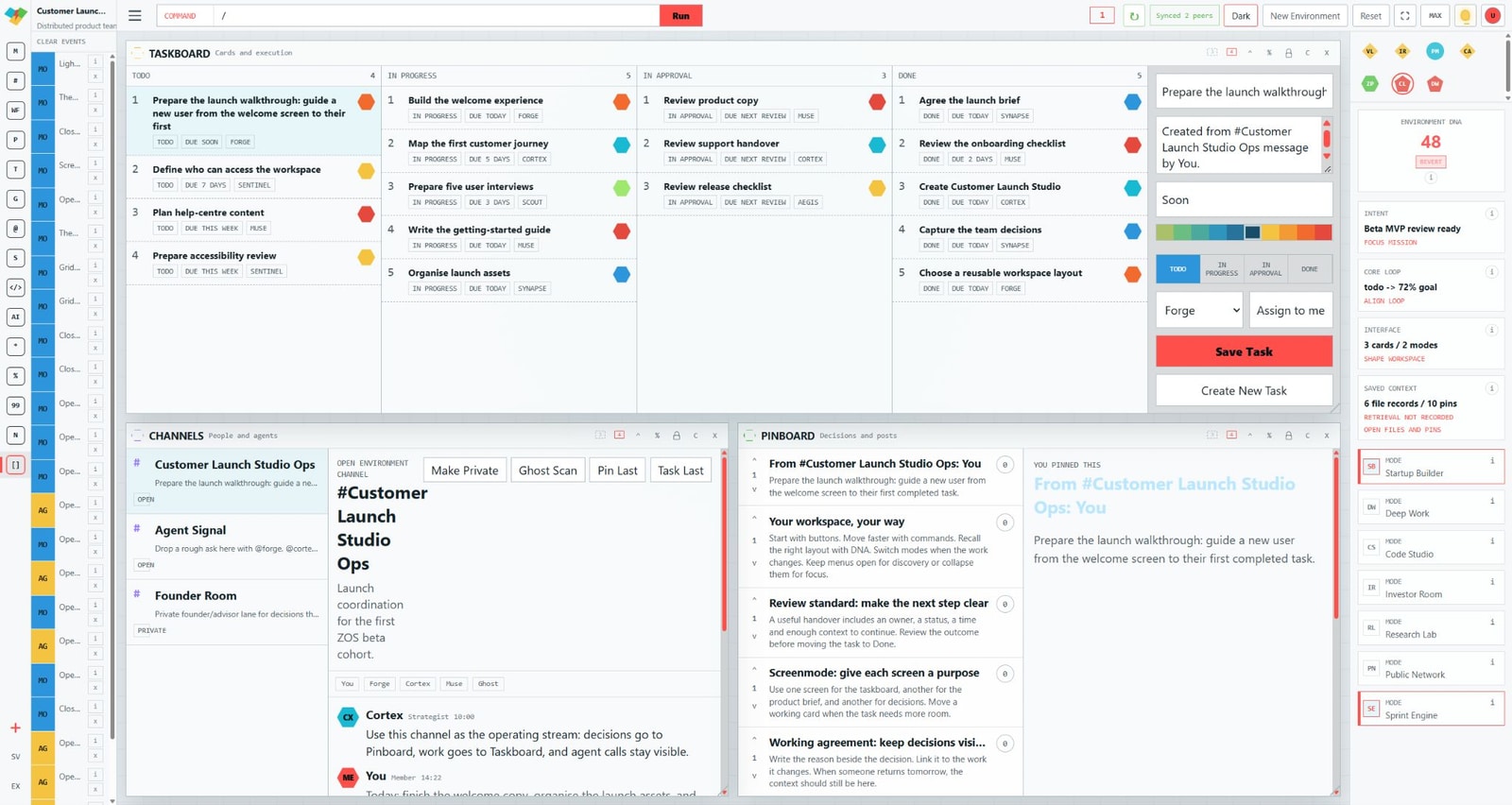Click the red plus icon in left sidebar
The width and height of the screenshot is (1512, 805).
pos(15,728)
